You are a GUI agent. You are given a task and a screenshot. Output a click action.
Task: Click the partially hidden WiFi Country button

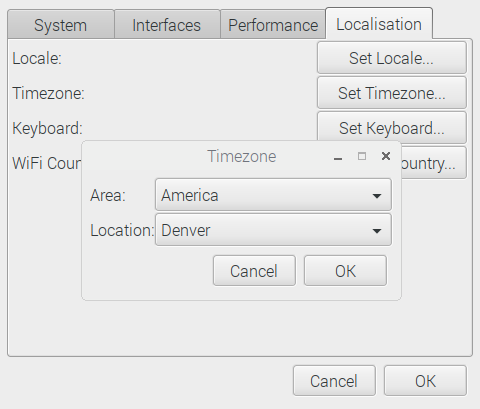(x=434, y=163)
